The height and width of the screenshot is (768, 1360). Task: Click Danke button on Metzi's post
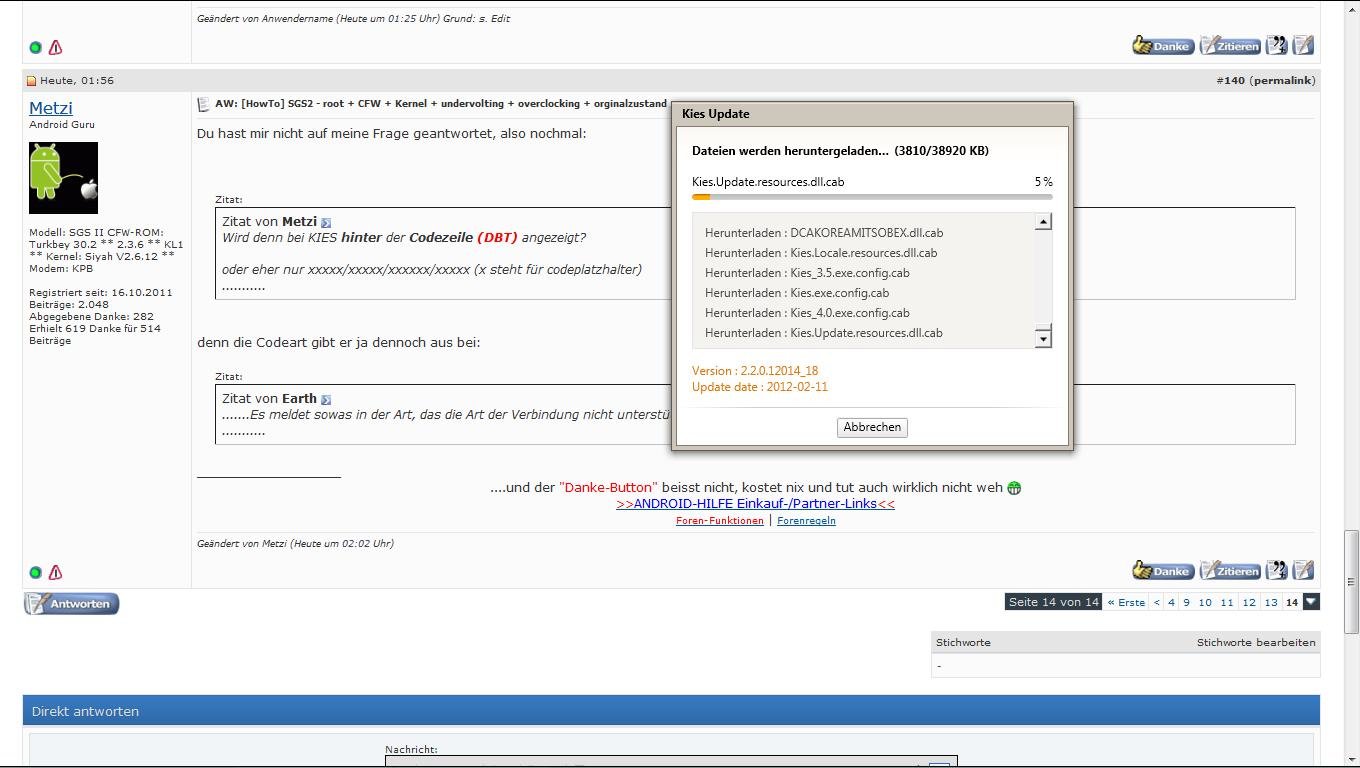click(1163, 571)
